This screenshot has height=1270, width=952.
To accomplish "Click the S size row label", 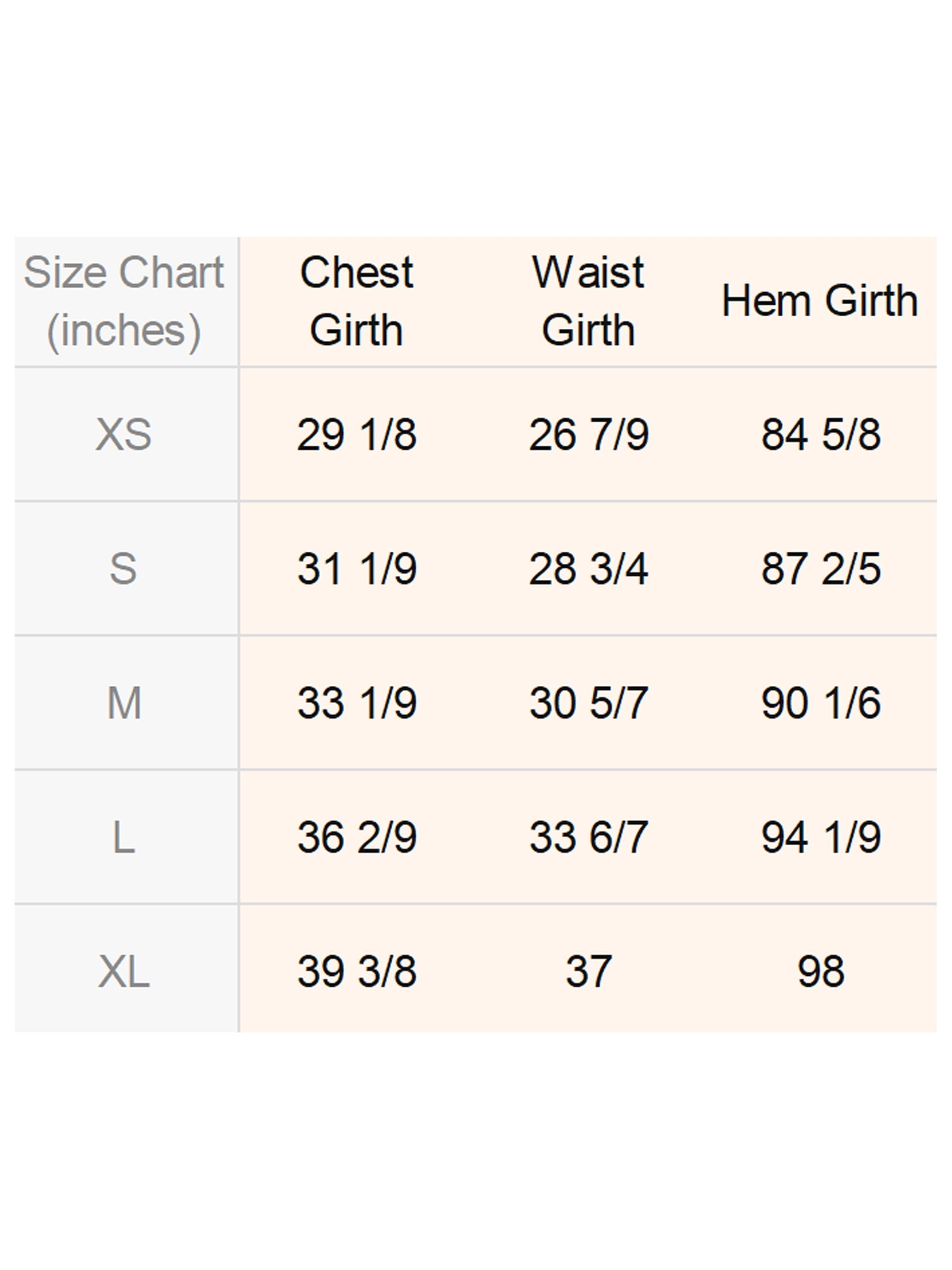I will 125,568.
